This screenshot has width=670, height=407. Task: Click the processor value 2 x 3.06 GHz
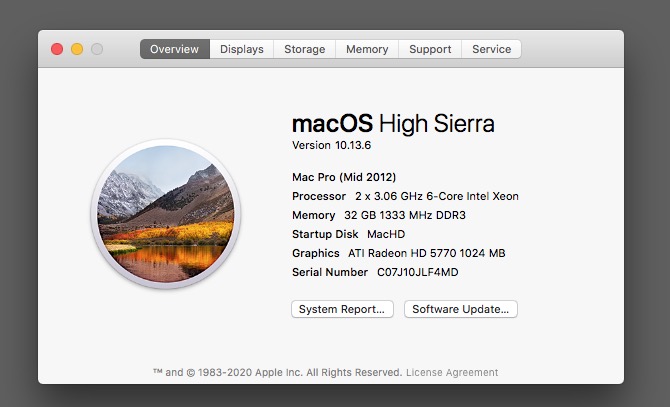click(437, 196)
